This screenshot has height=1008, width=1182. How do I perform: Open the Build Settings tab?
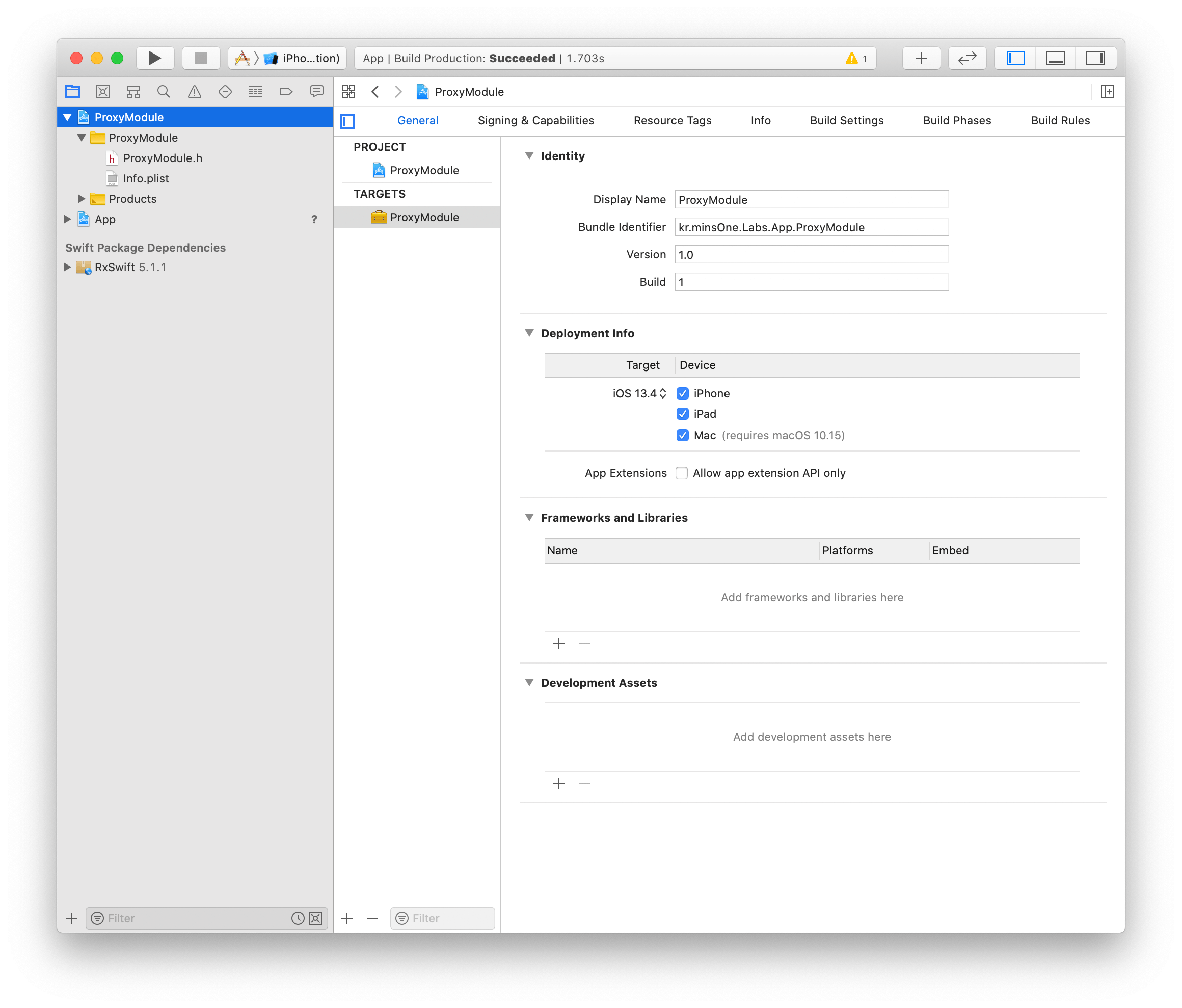tap(847, 120)
